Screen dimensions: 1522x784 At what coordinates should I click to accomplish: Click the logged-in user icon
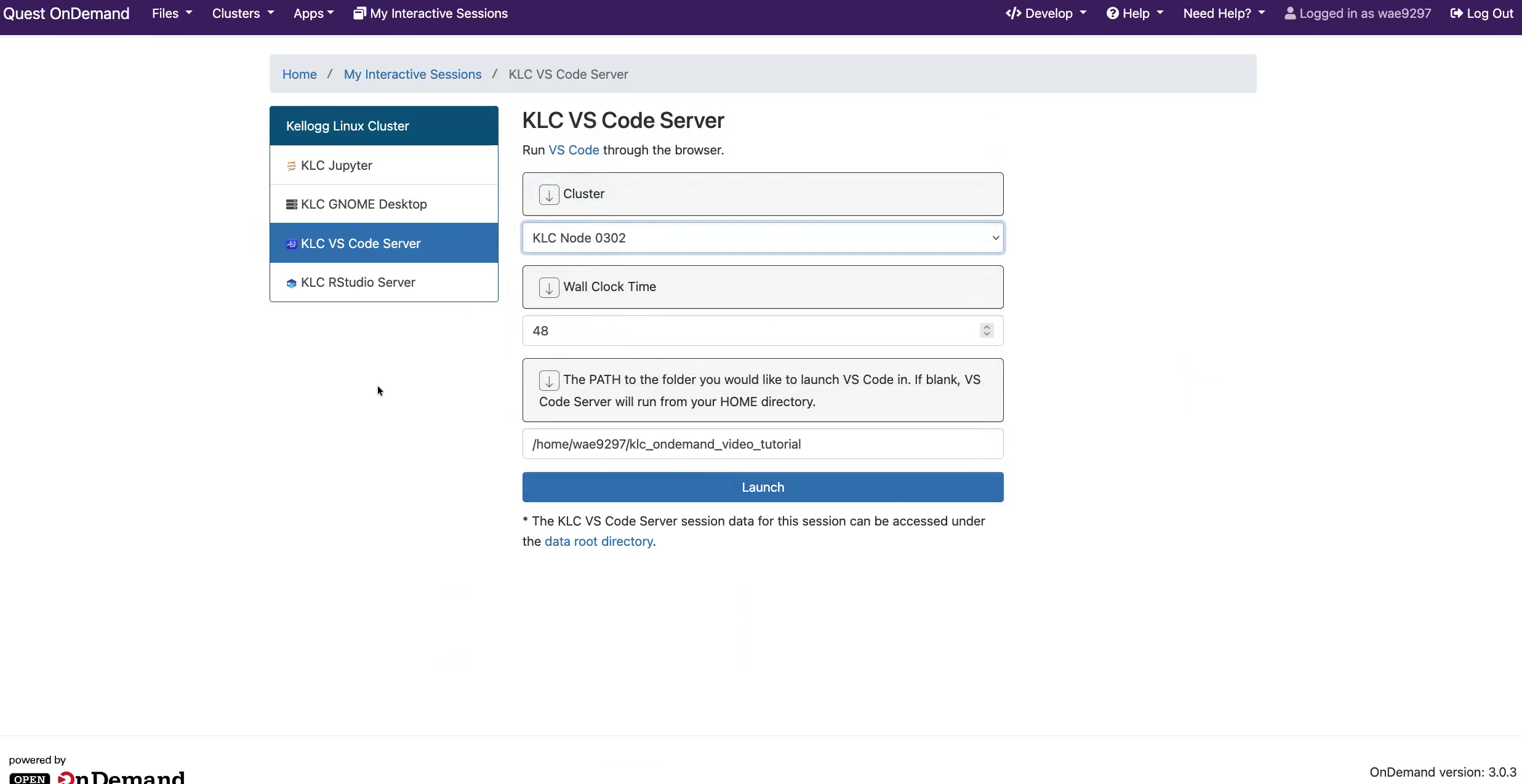tap(1291, 14)
